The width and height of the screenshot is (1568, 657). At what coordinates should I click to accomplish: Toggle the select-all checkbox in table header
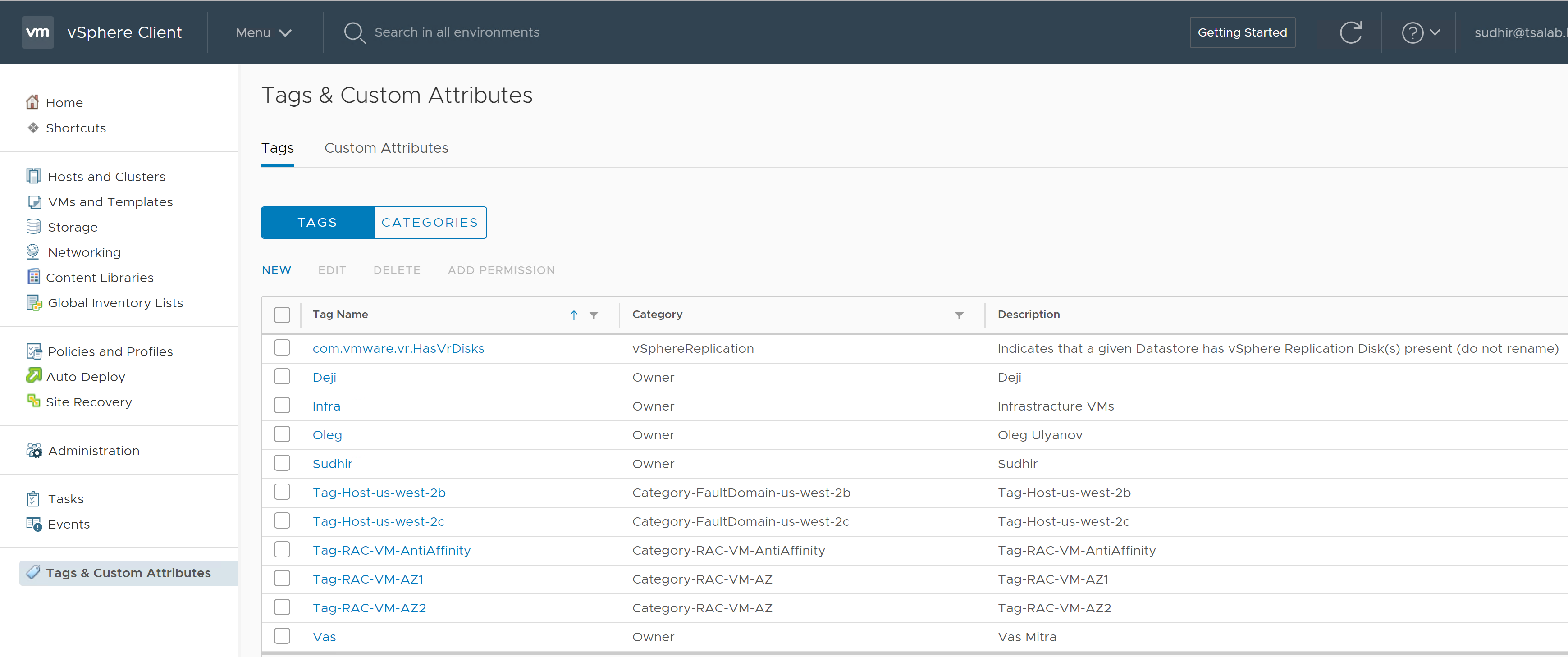(x=282, y=315)
